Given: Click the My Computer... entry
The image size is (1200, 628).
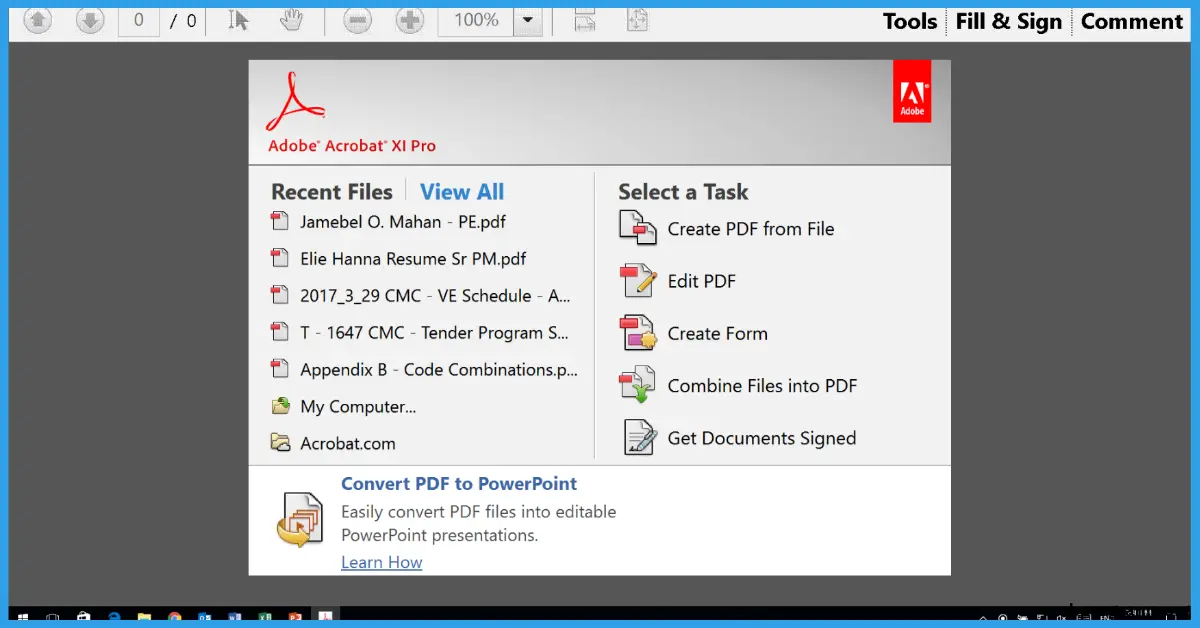Looking at the screenshot, I should coord(358,407).
